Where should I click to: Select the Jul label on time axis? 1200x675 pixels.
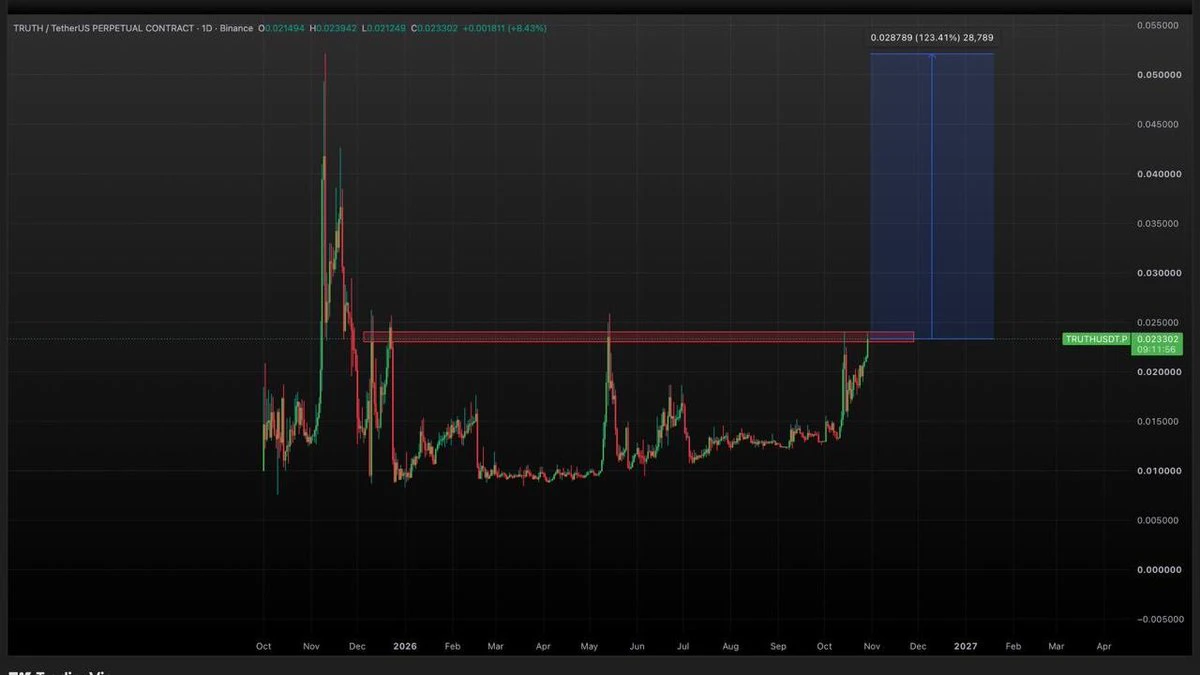pyautogui.click(x=684, y=647)
